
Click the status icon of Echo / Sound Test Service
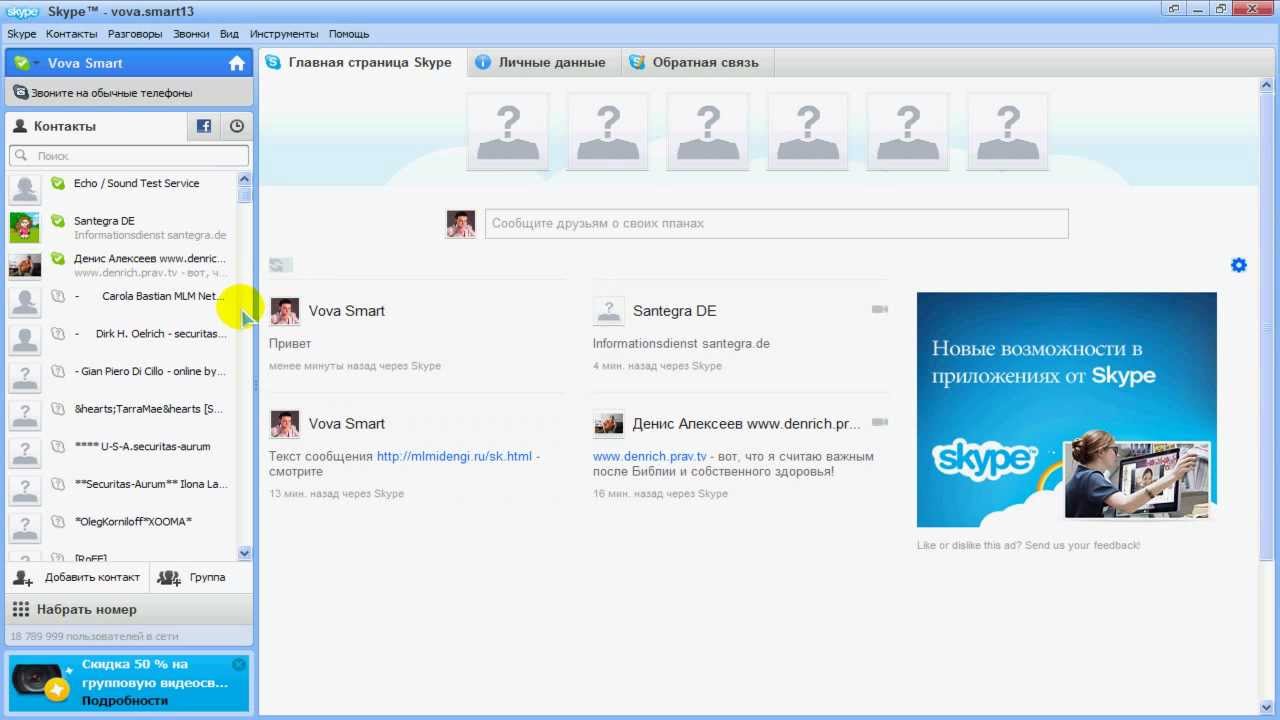(58, 183)
